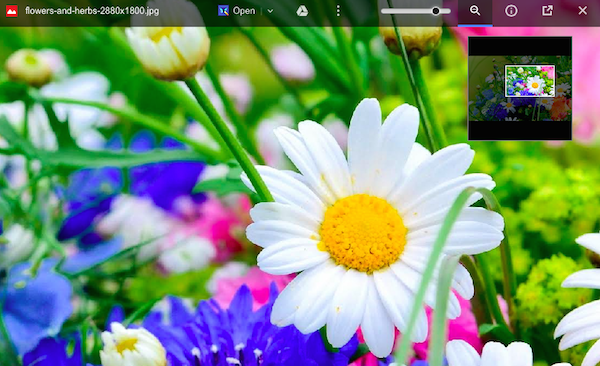Click the left side of the minimap thumbnail

click(482, 88)
